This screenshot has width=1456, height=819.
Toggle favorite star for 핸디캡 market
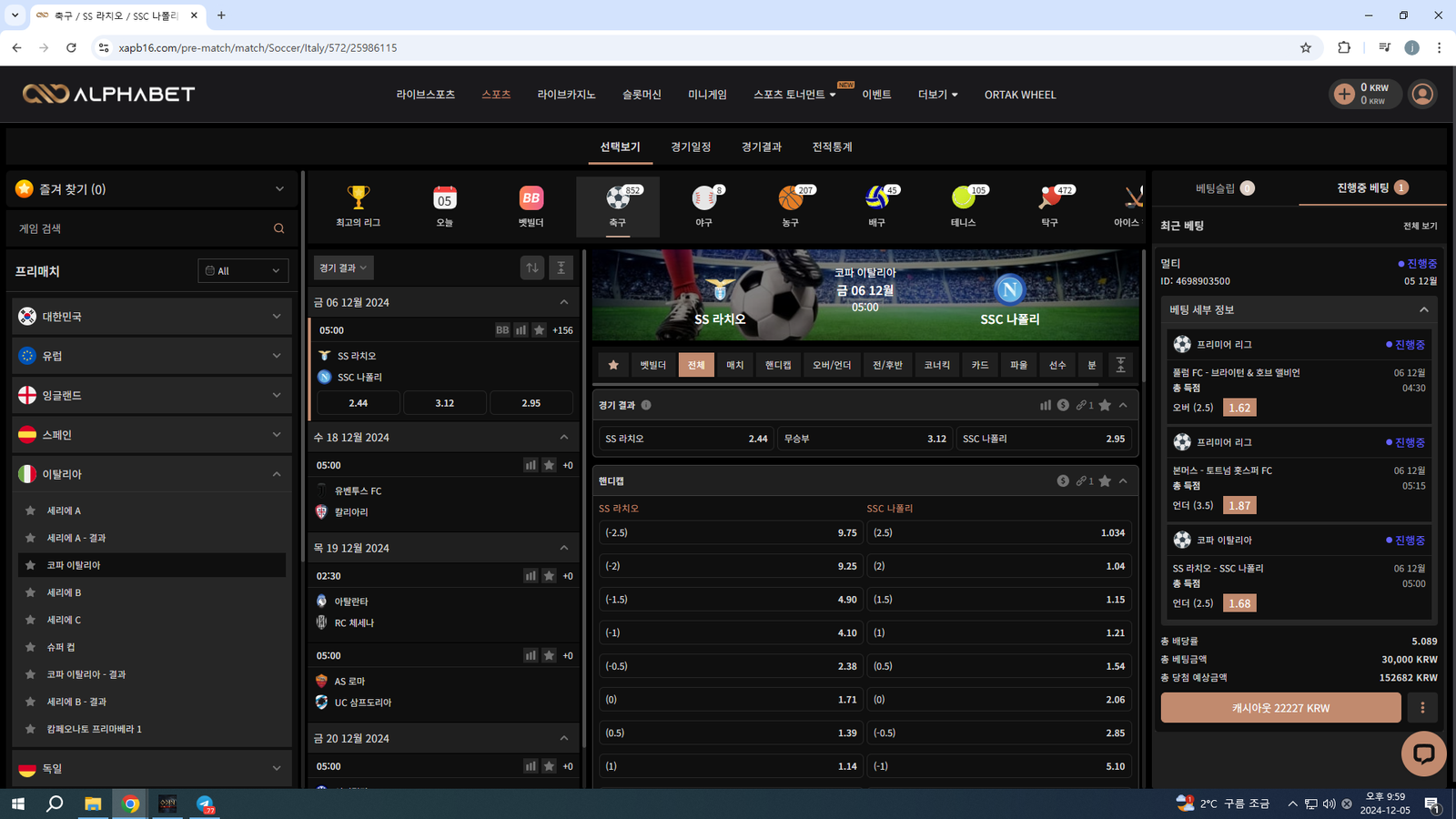coord(1105,480)
